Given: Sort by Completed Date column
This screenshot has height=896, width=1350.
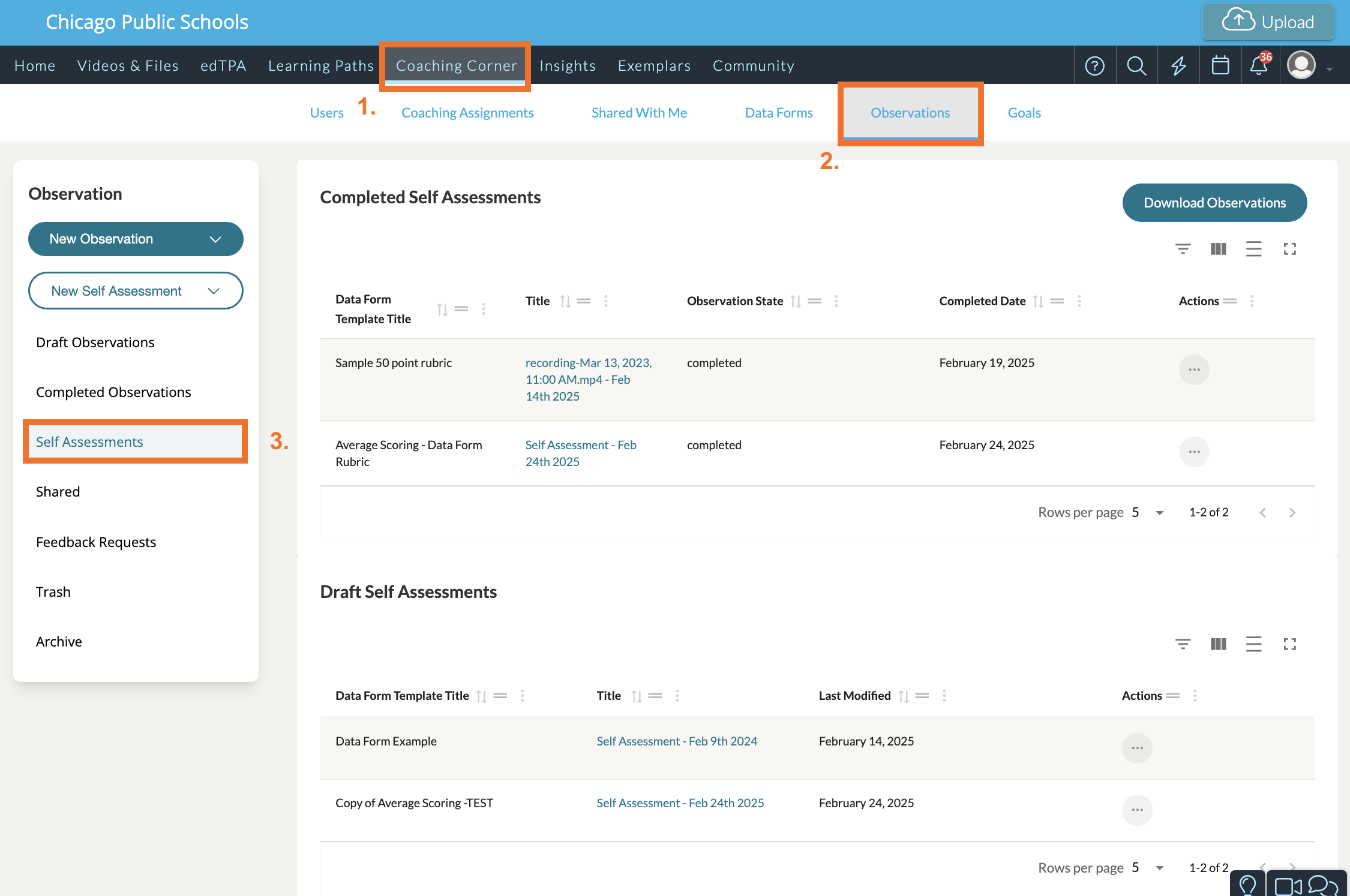Looking at the screenshot, I should 1038,301.
